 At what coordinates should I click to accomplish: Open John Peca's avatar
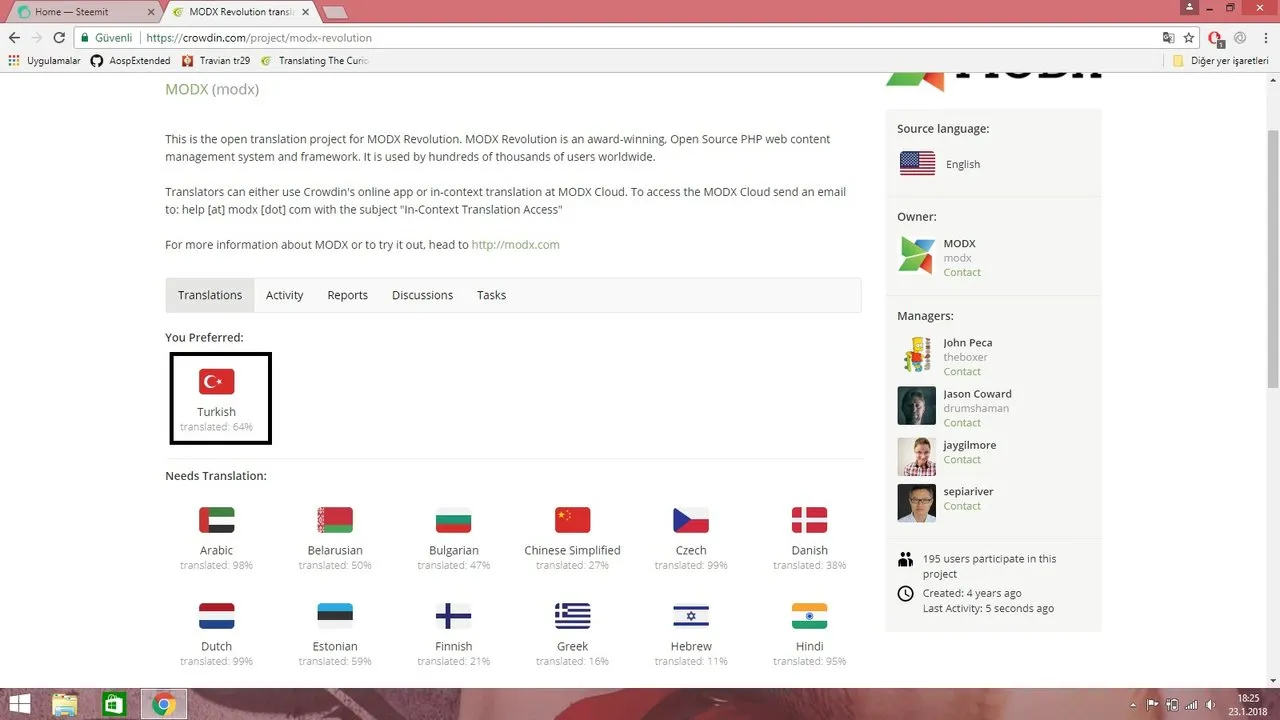[917, 354]
